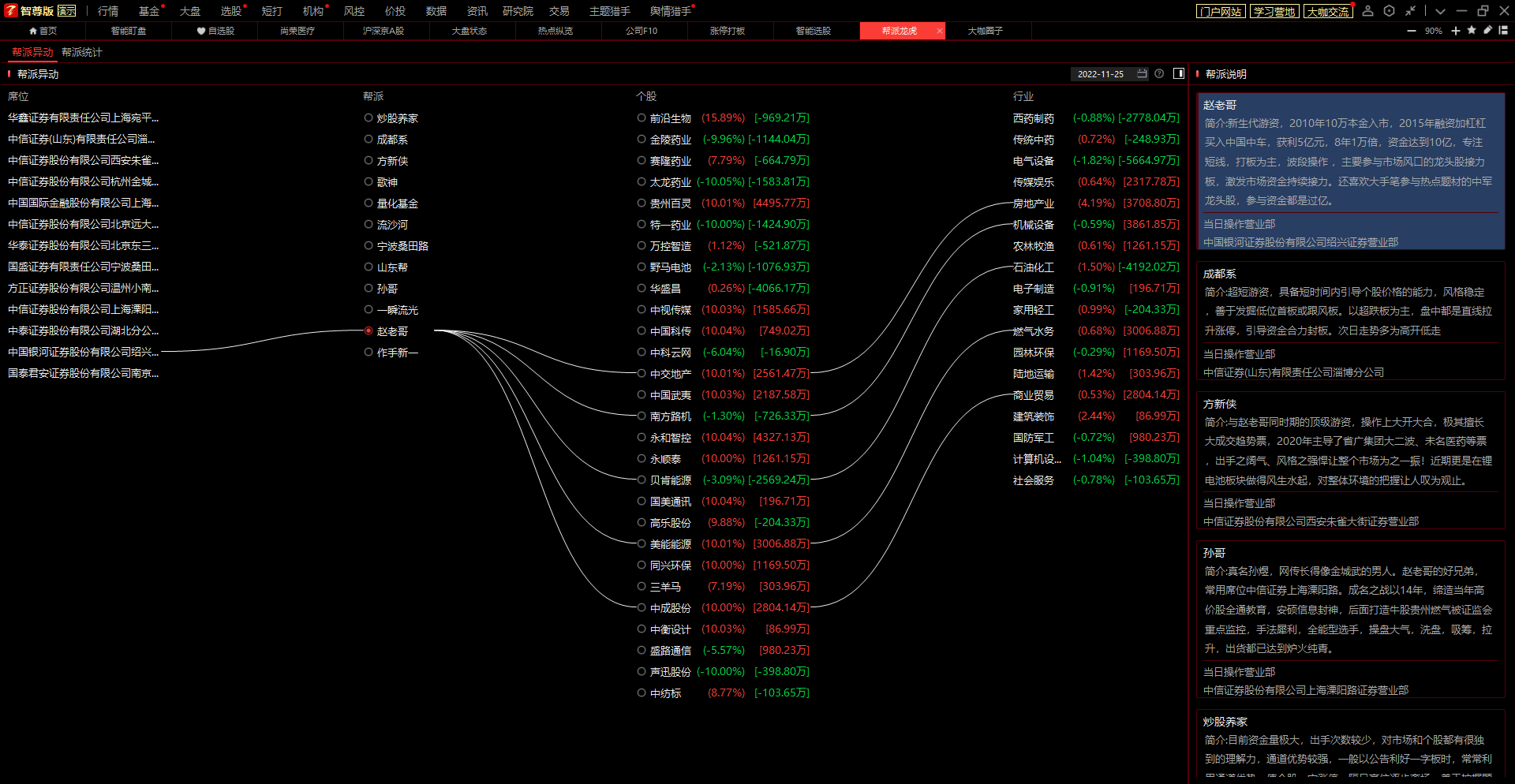Zoom in with the plus icon

[1456, 31]
